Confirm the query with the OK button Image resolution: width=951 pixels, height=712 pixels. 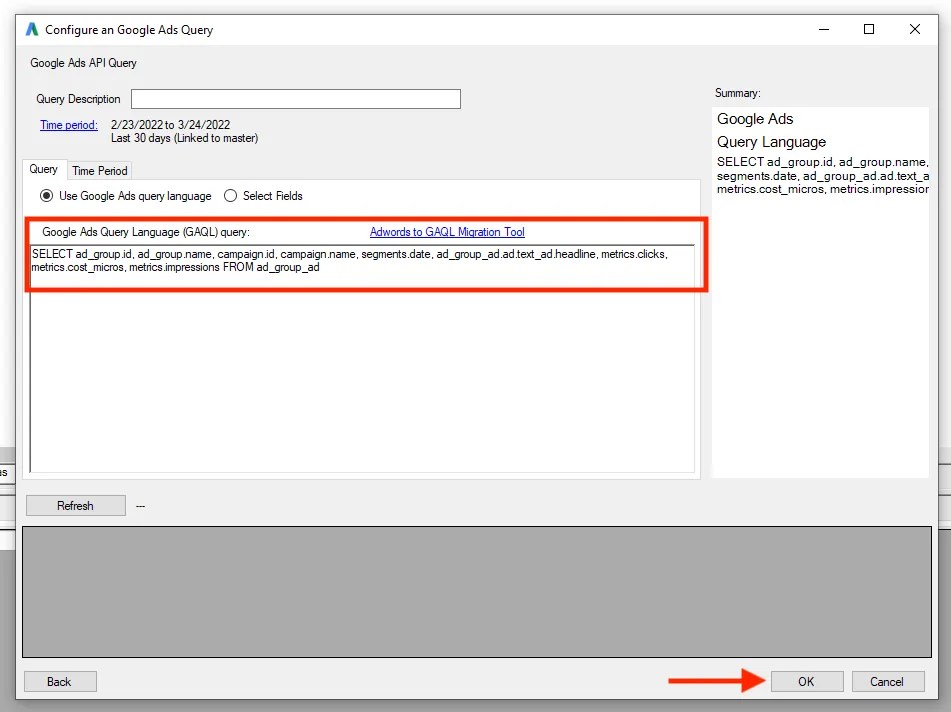click(807, 681)
